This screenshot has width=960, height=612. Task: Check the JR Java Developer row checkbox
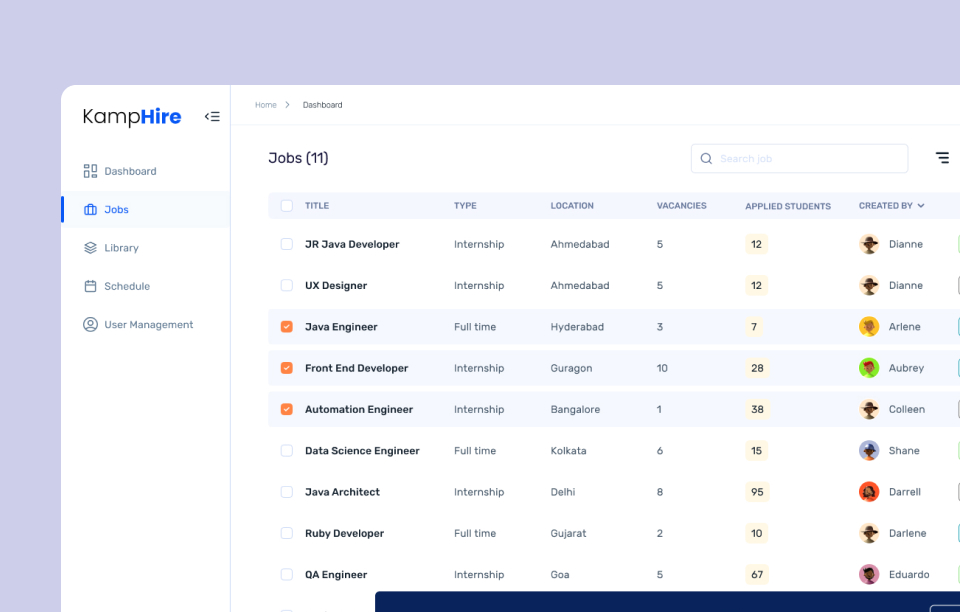click(287, 244)
